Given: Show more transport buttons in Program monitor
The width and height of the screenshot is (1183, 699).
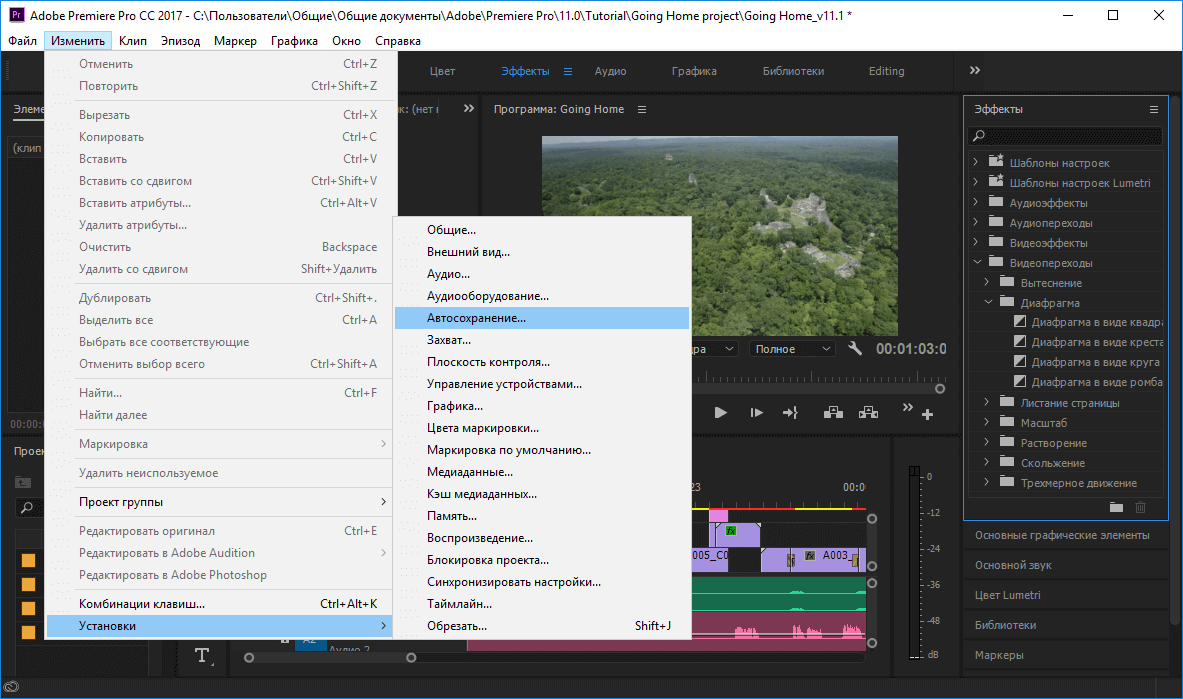Looking at the screenshot, I should [x=908, y=408].
